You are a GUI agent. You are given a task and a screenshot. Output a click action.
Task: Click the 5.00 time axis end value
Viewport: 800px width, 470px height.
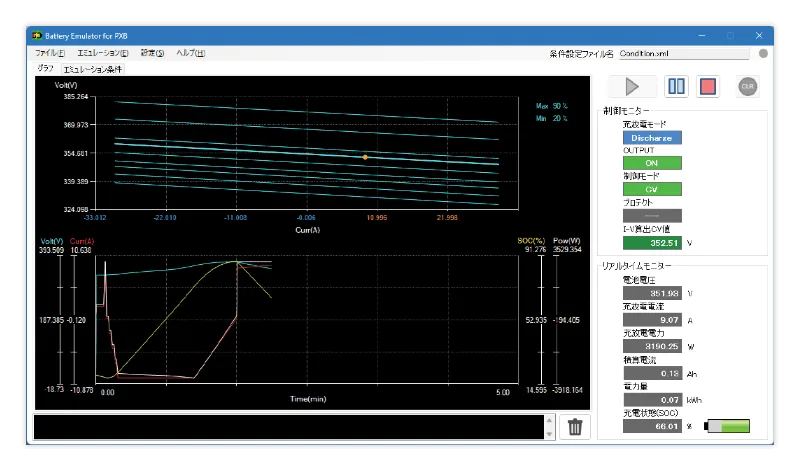click(x=503, y=392)
